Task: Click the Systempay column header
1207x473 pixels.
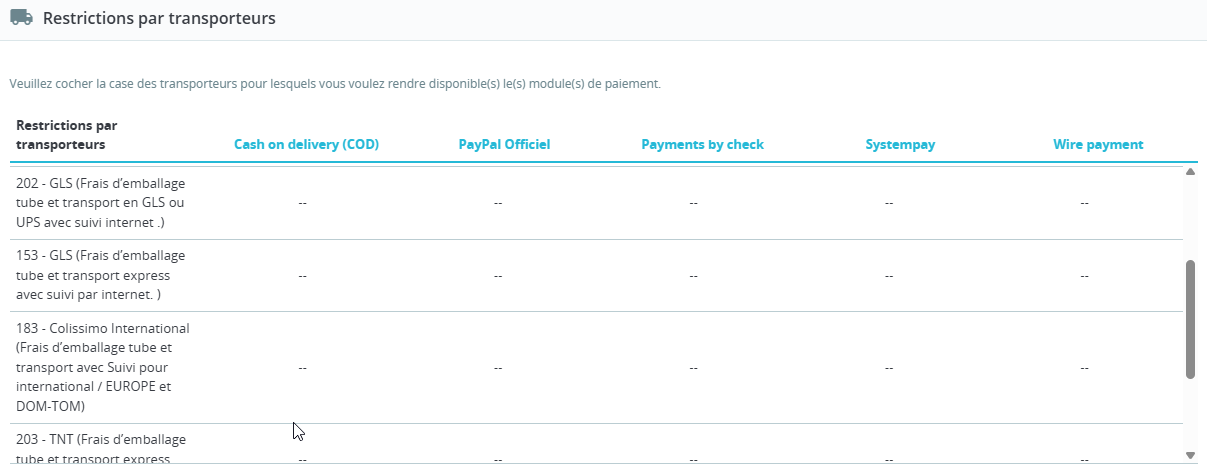Action: click(900, 144)
